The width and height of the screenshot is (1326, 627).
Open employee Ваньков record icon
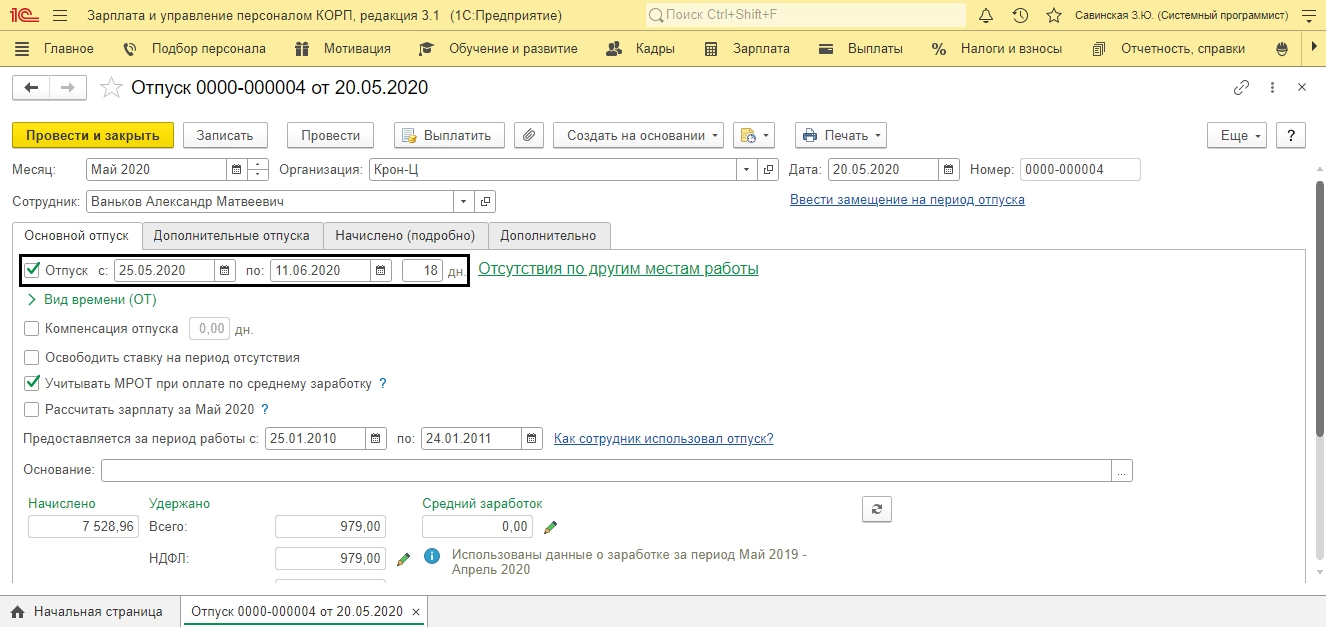(x=485, y=202)
